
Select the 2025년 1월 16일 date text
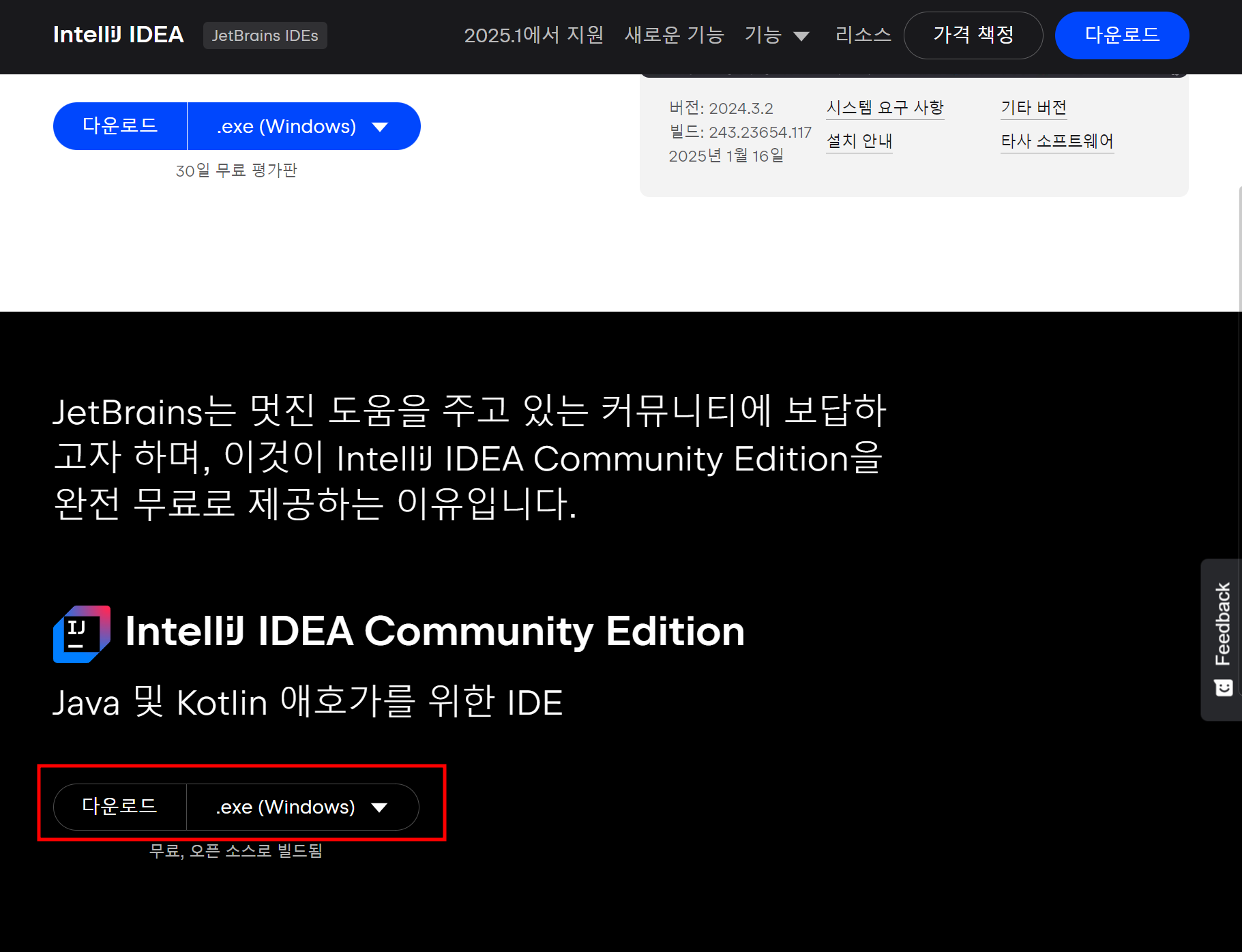(x=726, y=156)
